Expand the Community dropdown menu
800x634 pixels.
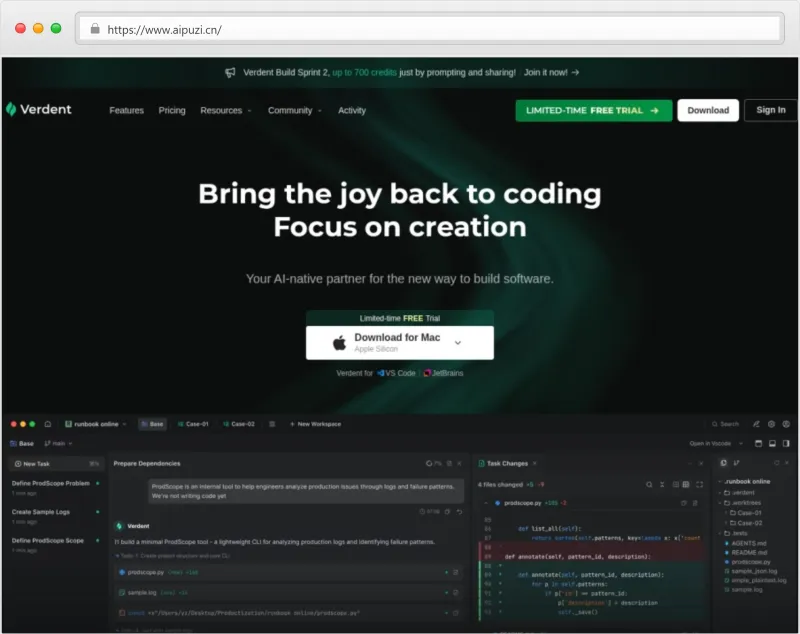tap(294, 111)
